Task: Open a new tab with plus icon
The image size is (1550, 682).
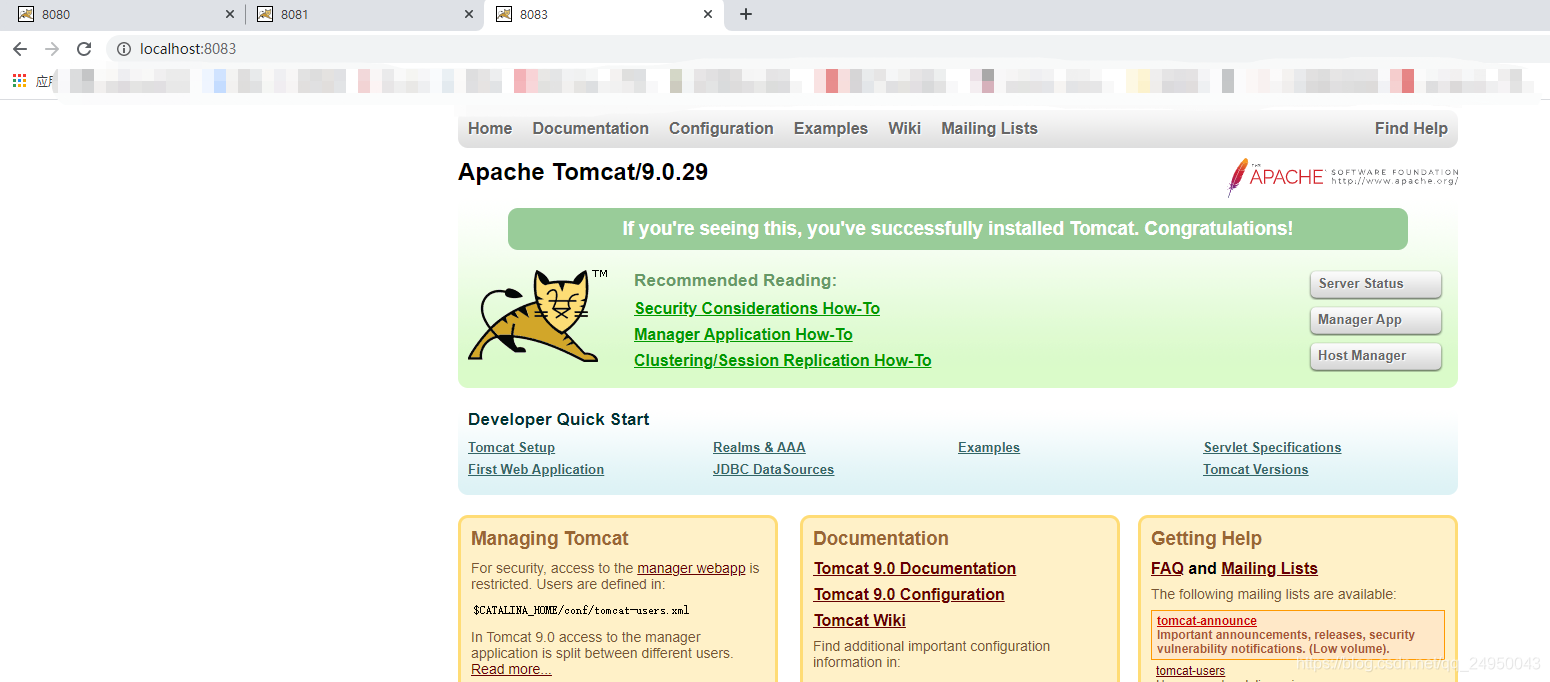Action: (745, 14)
